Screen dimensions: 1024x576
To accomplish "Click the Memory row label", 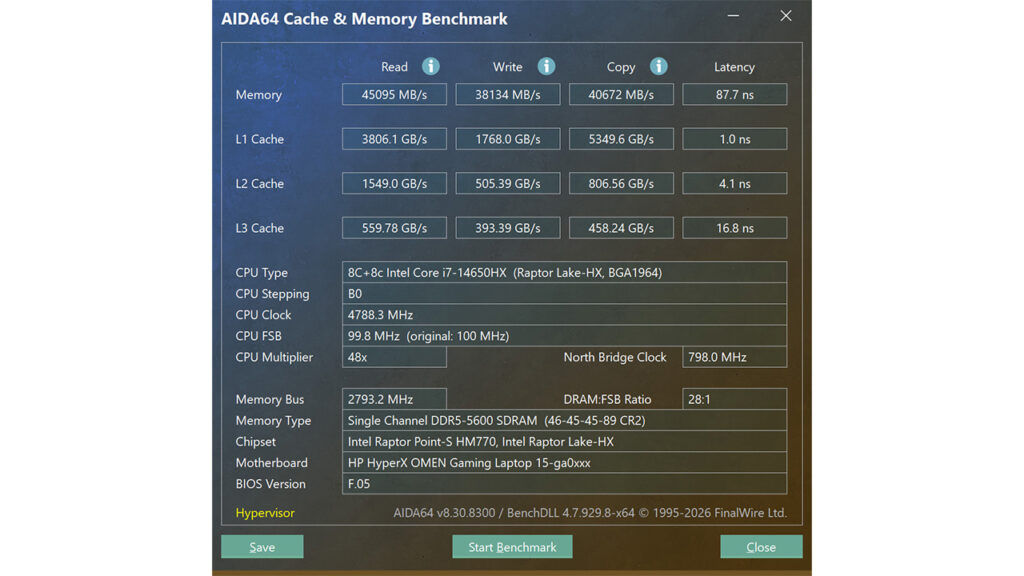I will pos(259,95).
